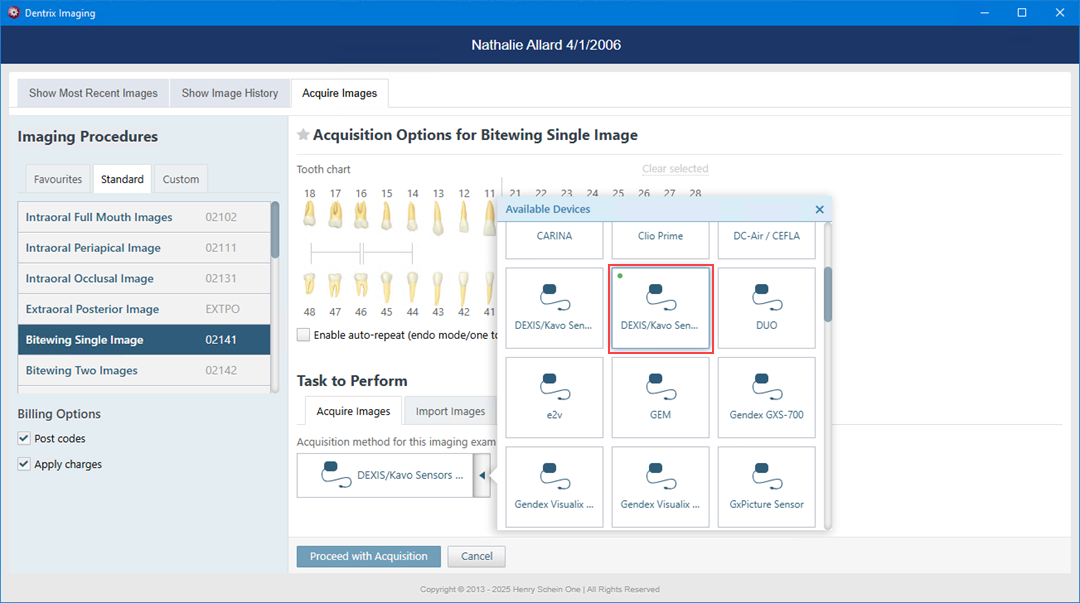Click the Available Devices scrollbar

(827, 294)
